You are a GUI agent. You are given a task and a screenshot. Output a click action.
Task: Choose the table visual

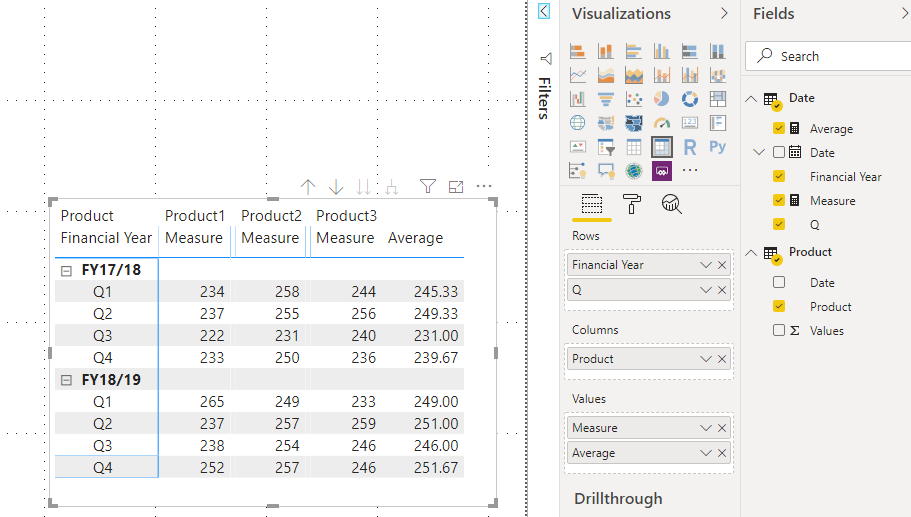point(634,147)
